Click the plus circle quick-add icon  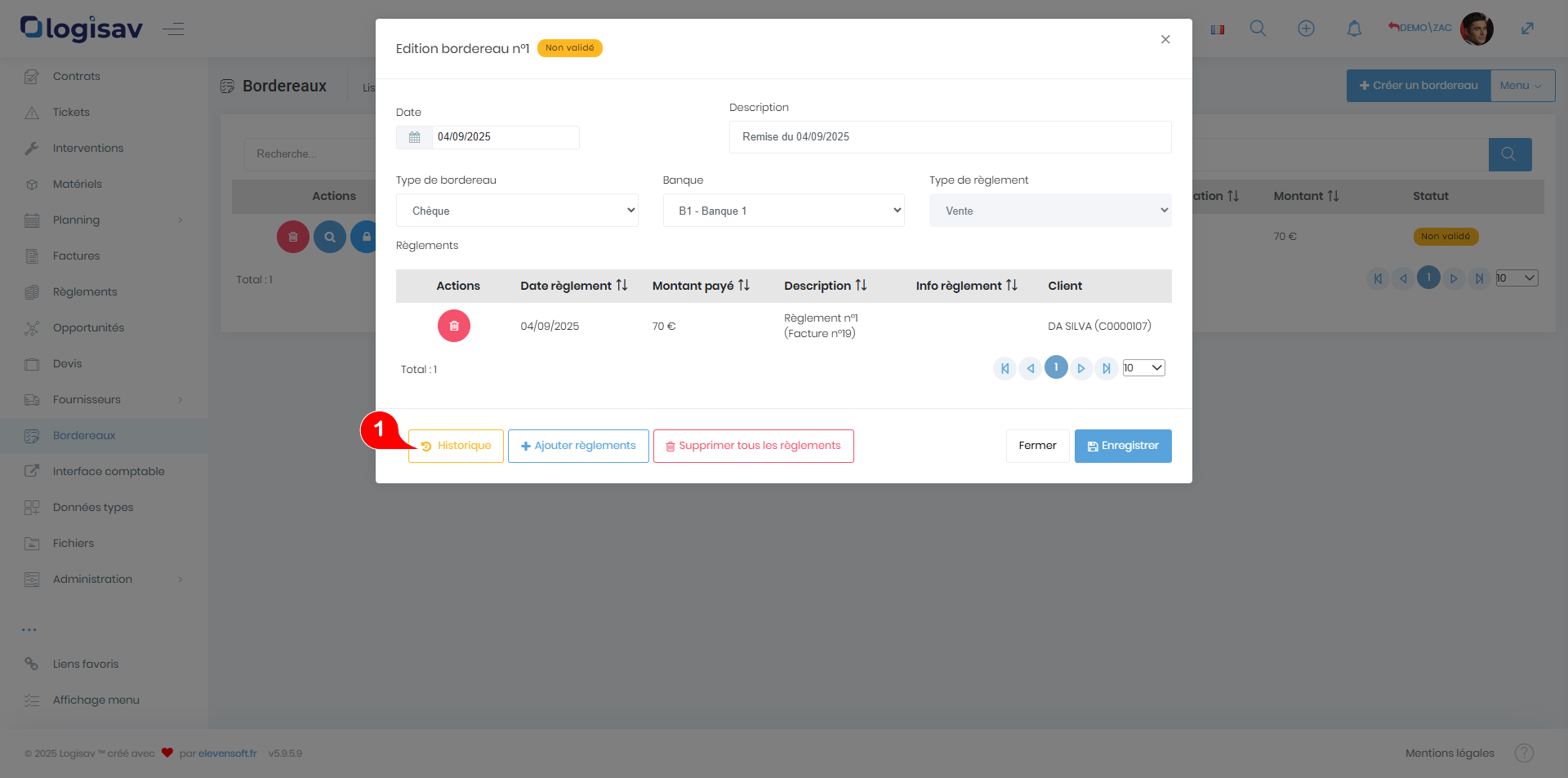click(x=1306, y=29)
